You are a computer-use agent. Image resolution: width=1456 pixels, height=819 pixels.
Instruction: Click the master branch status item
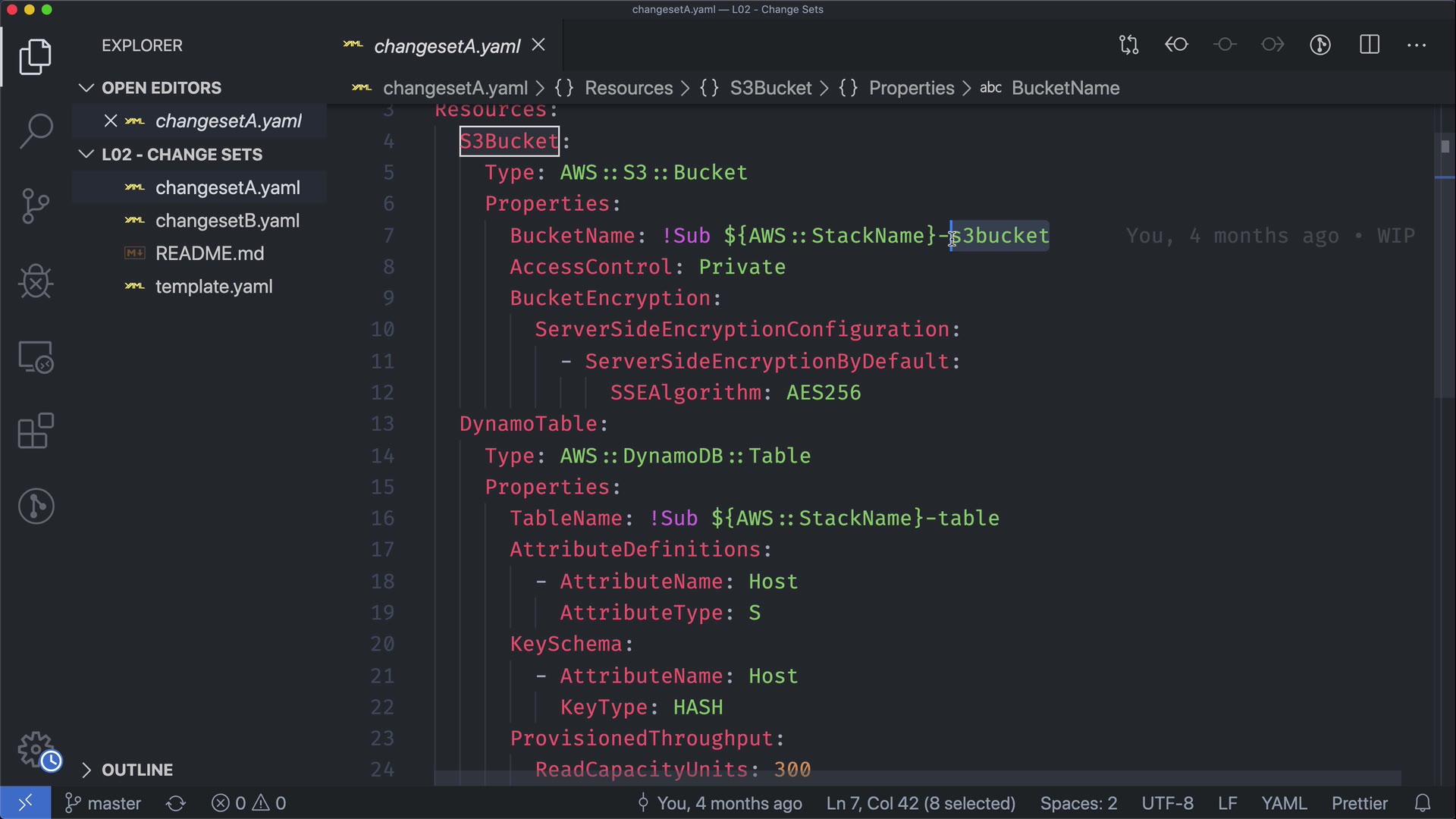tap(104, 803)
